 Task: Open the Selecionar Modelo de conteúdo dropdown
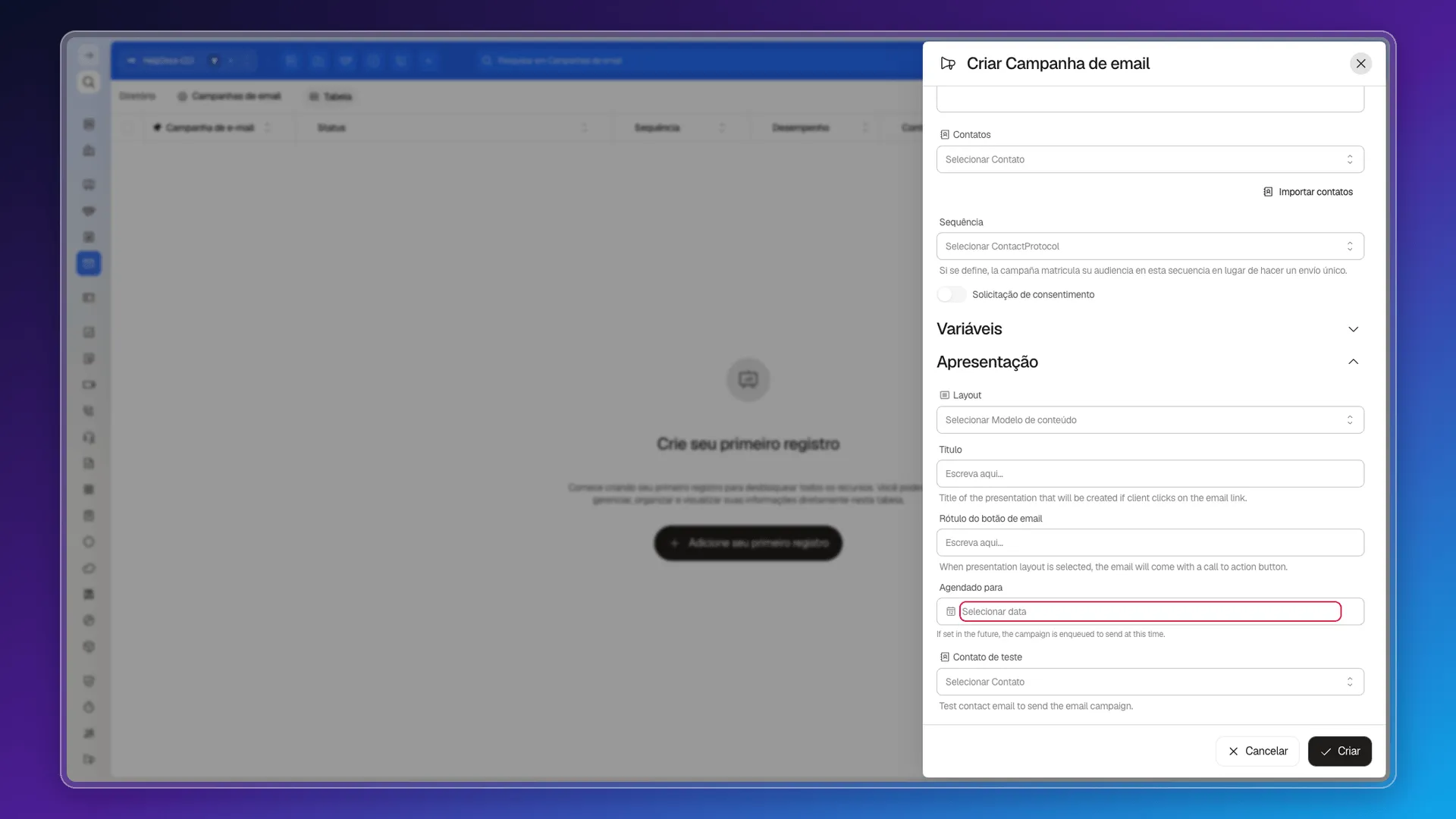click(x=1150, y=420)
